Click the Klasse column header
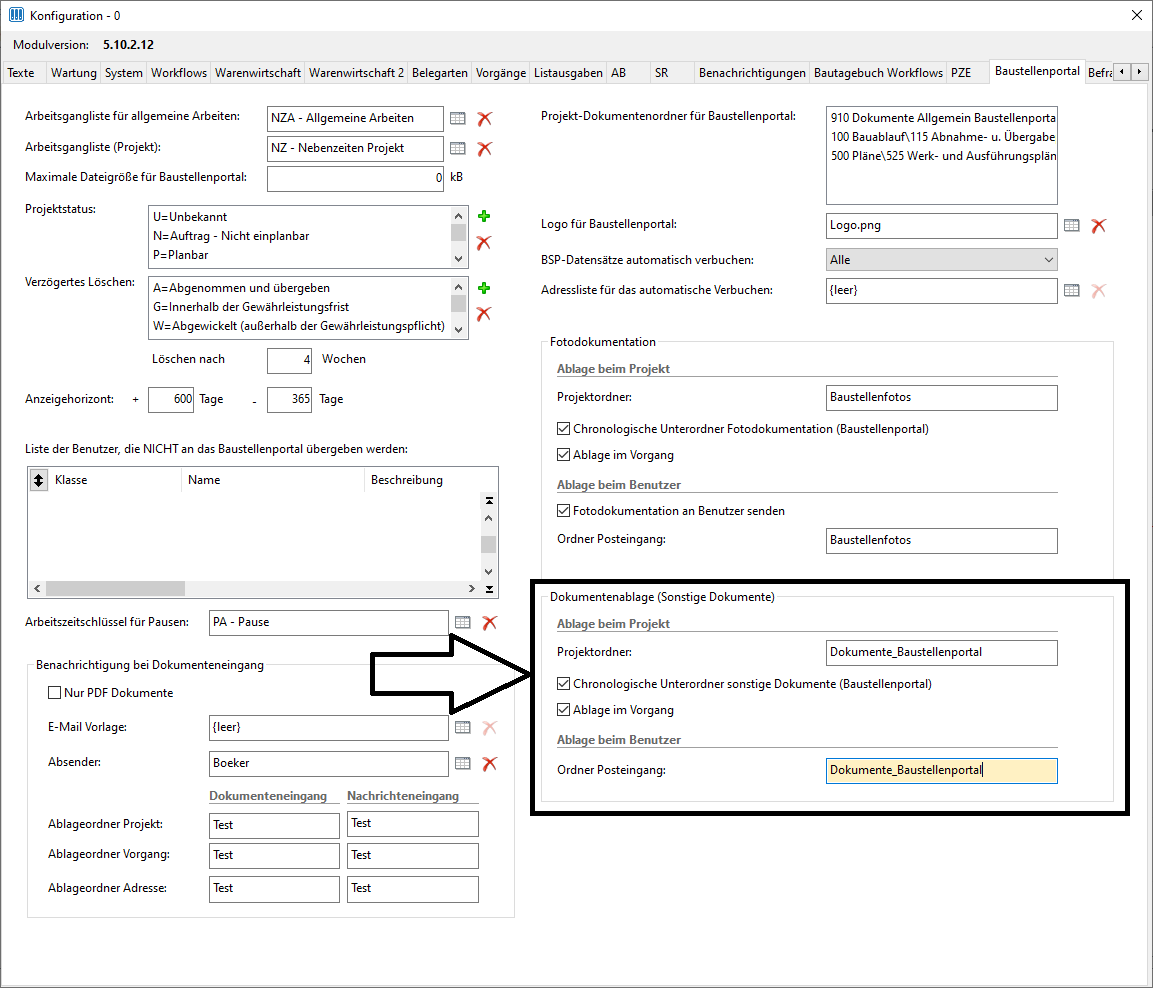 [115, 480]
